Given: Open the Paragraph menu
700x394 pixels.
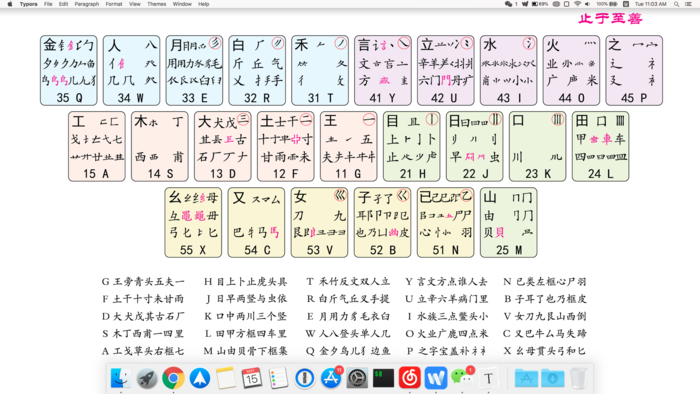Looking at the screenshot, I should pyautogui.click(x=87, y=4).
